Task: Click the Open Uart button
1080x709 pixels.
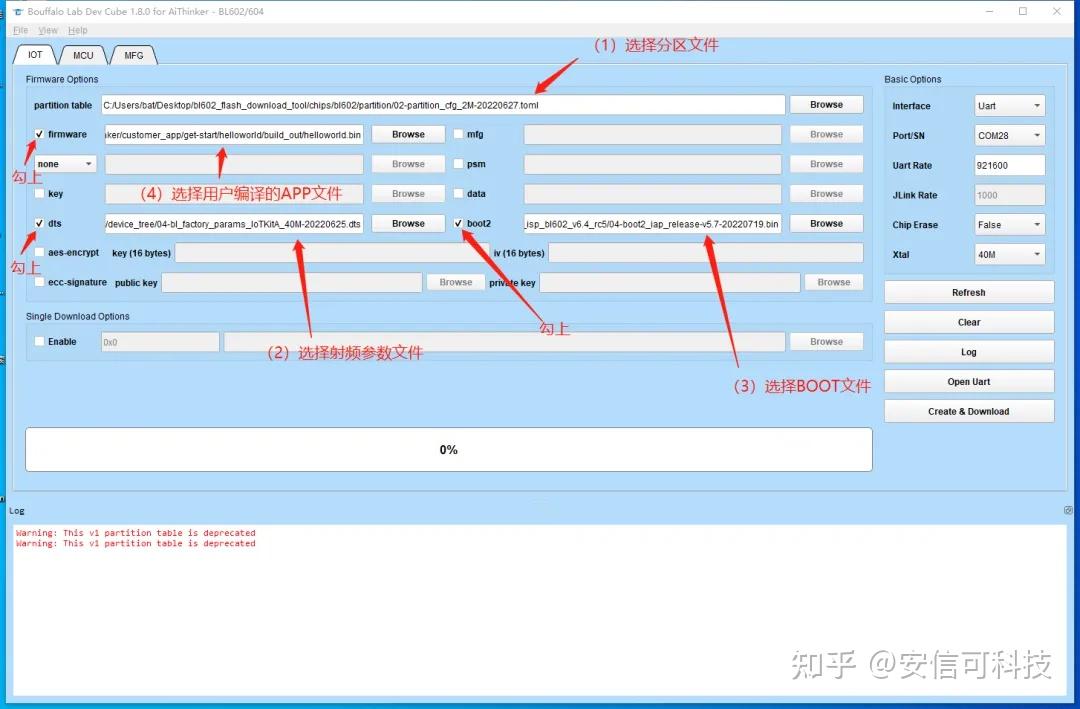Action: pyautogui.click(x=968, y=381)
